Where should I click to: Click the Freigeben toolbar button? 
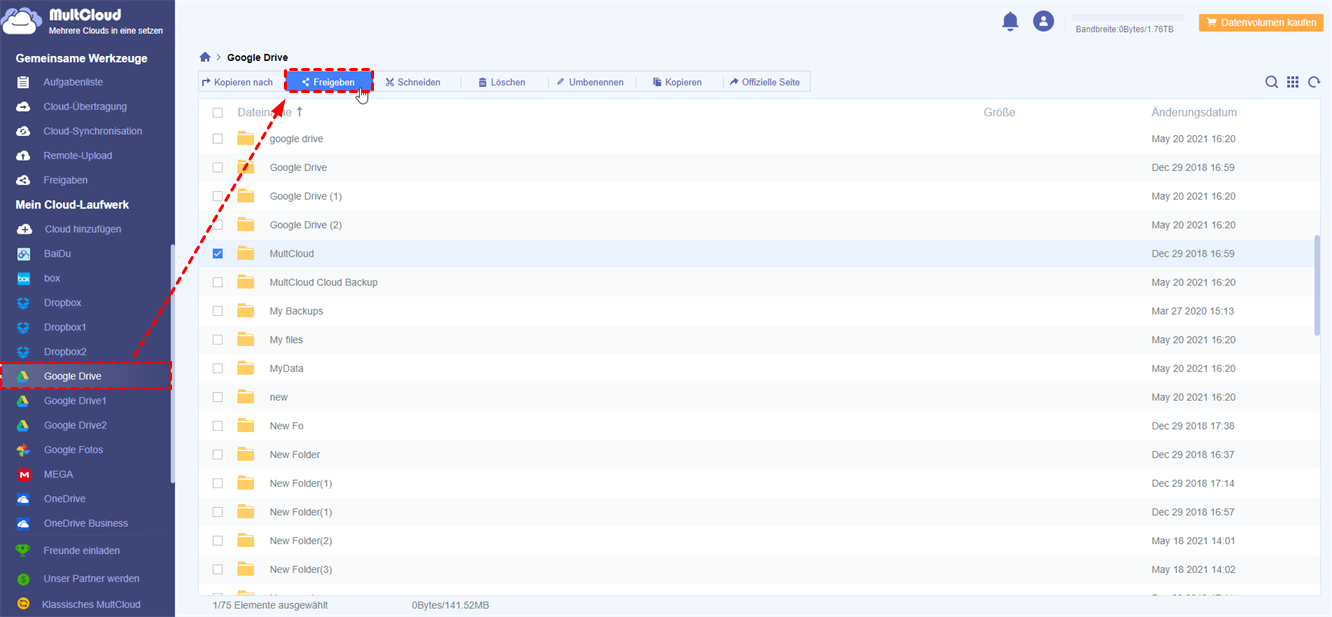pyautogui.click(x=328, y=82)
